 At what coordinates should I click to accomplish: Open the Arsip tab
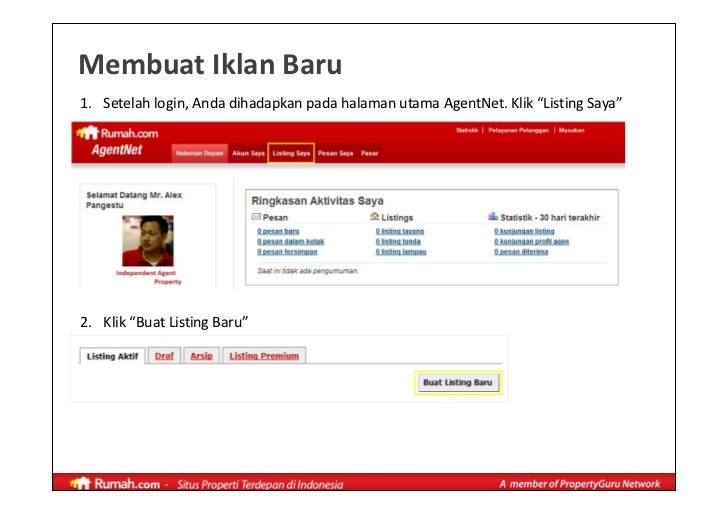[x=202, y=356]
